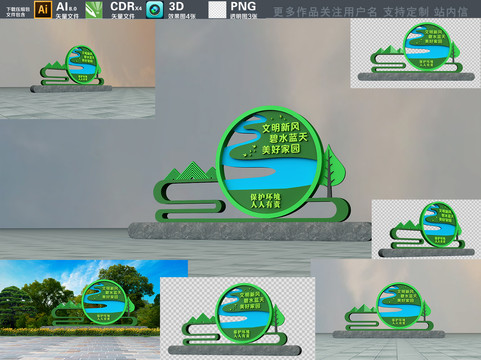
Task: Click the green CorelDRAW balloon icon
Action: [x=94, y=9]
